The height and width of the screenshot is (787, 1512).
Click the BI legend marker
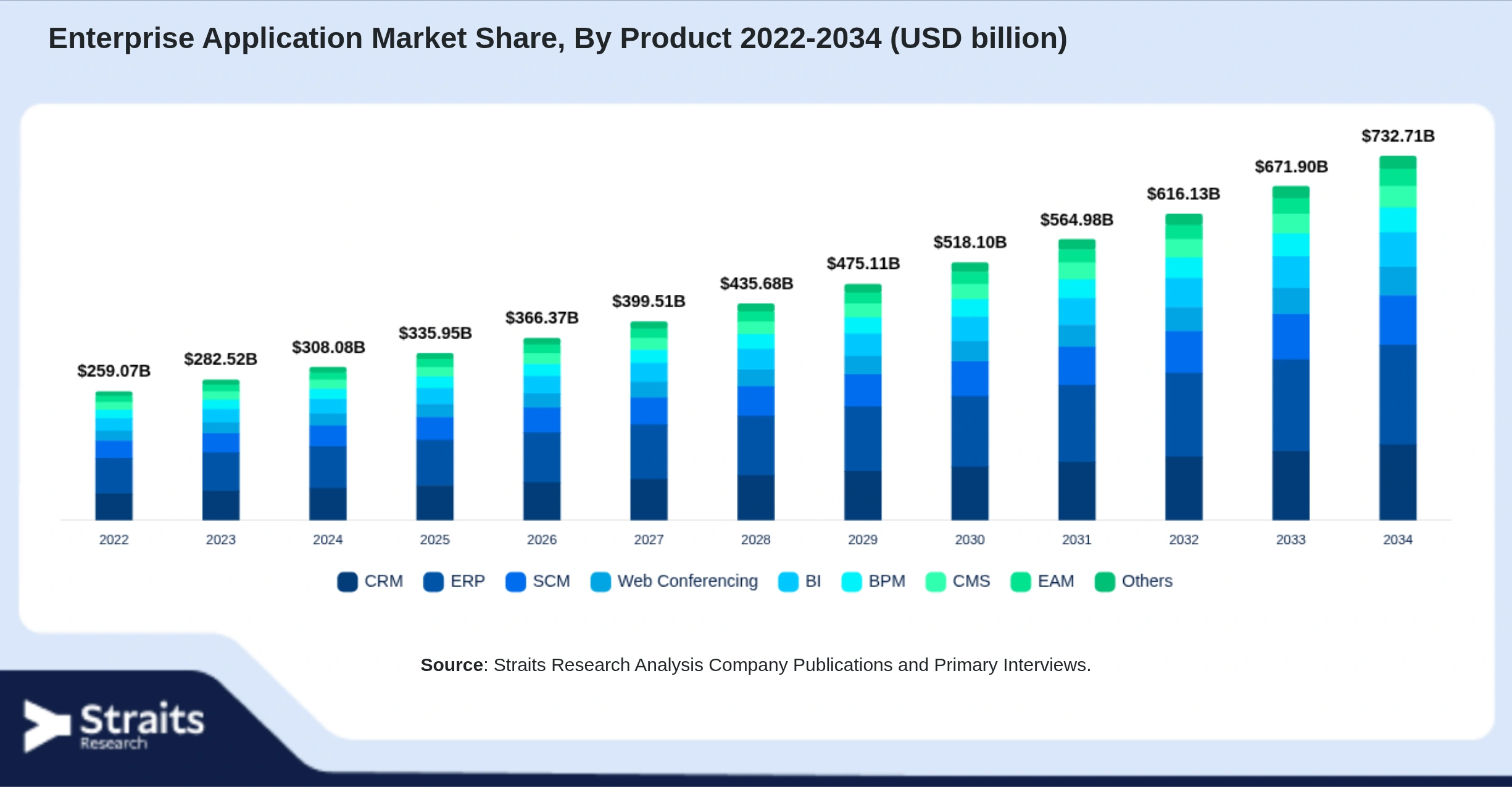[x=788, y=582]
